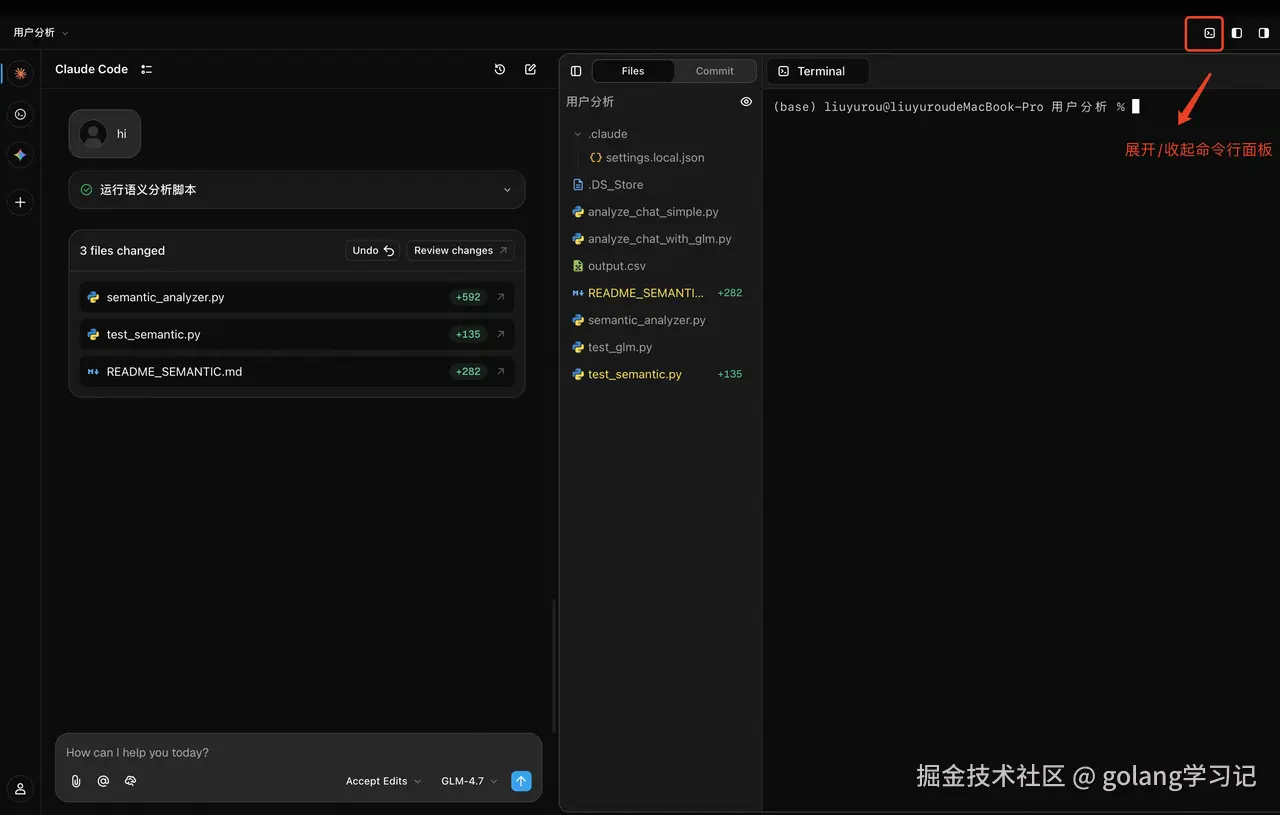Viewport: 1280px width, 815px height.
Task: Mention a file with the @ icon
Action: pyautogui.click(x=103, y=781)
